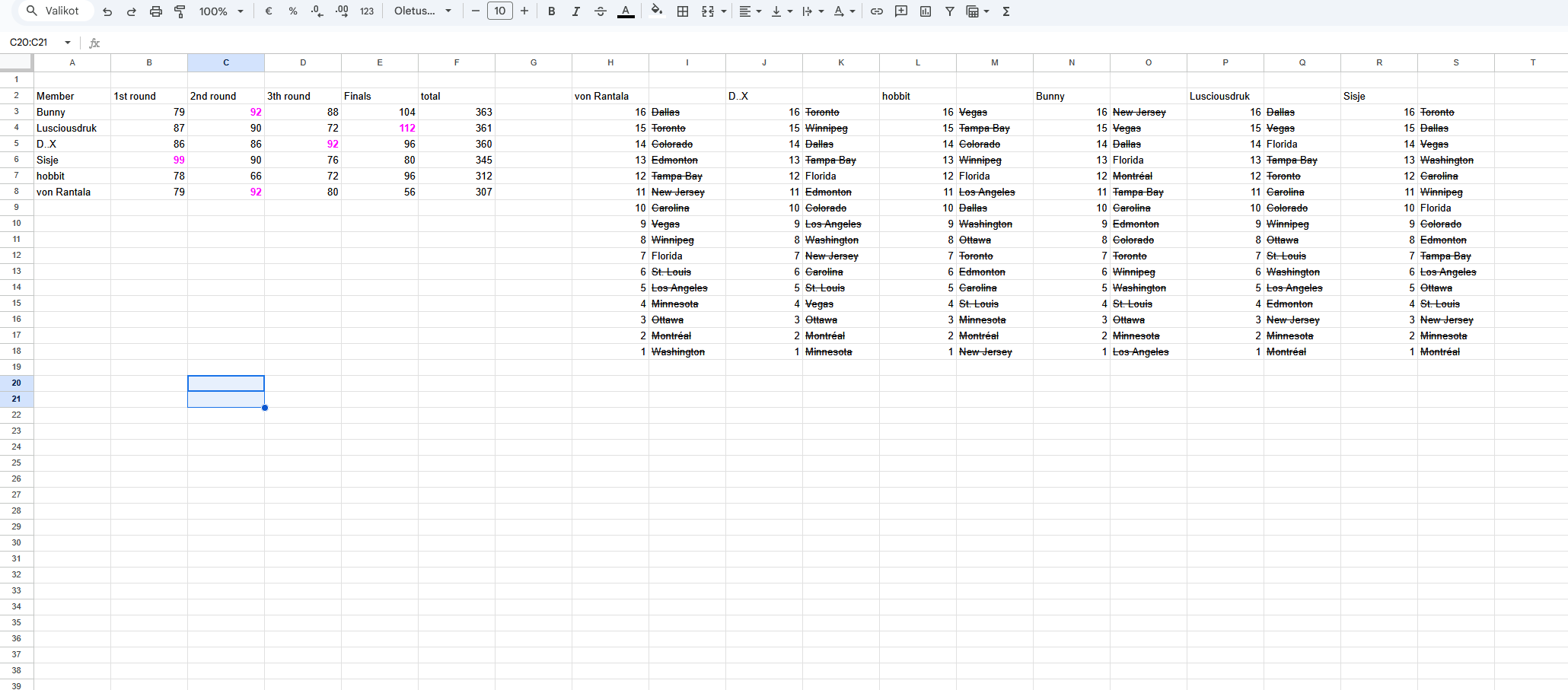Select row 20 header

pyautogui.click(x=17, y=383)
